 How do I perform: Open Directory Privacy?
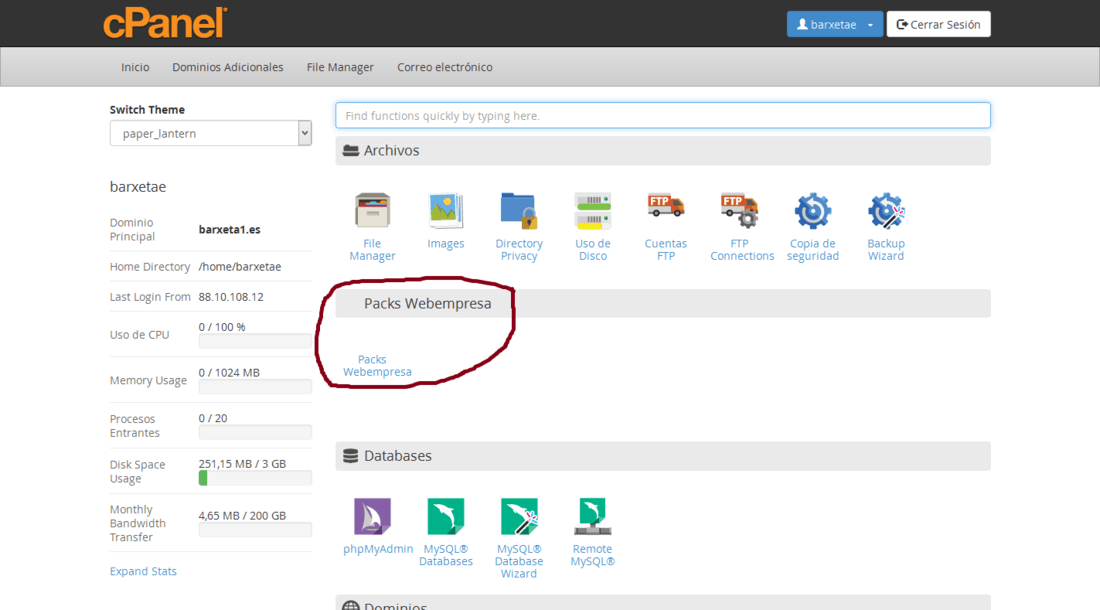coord(518,210)
